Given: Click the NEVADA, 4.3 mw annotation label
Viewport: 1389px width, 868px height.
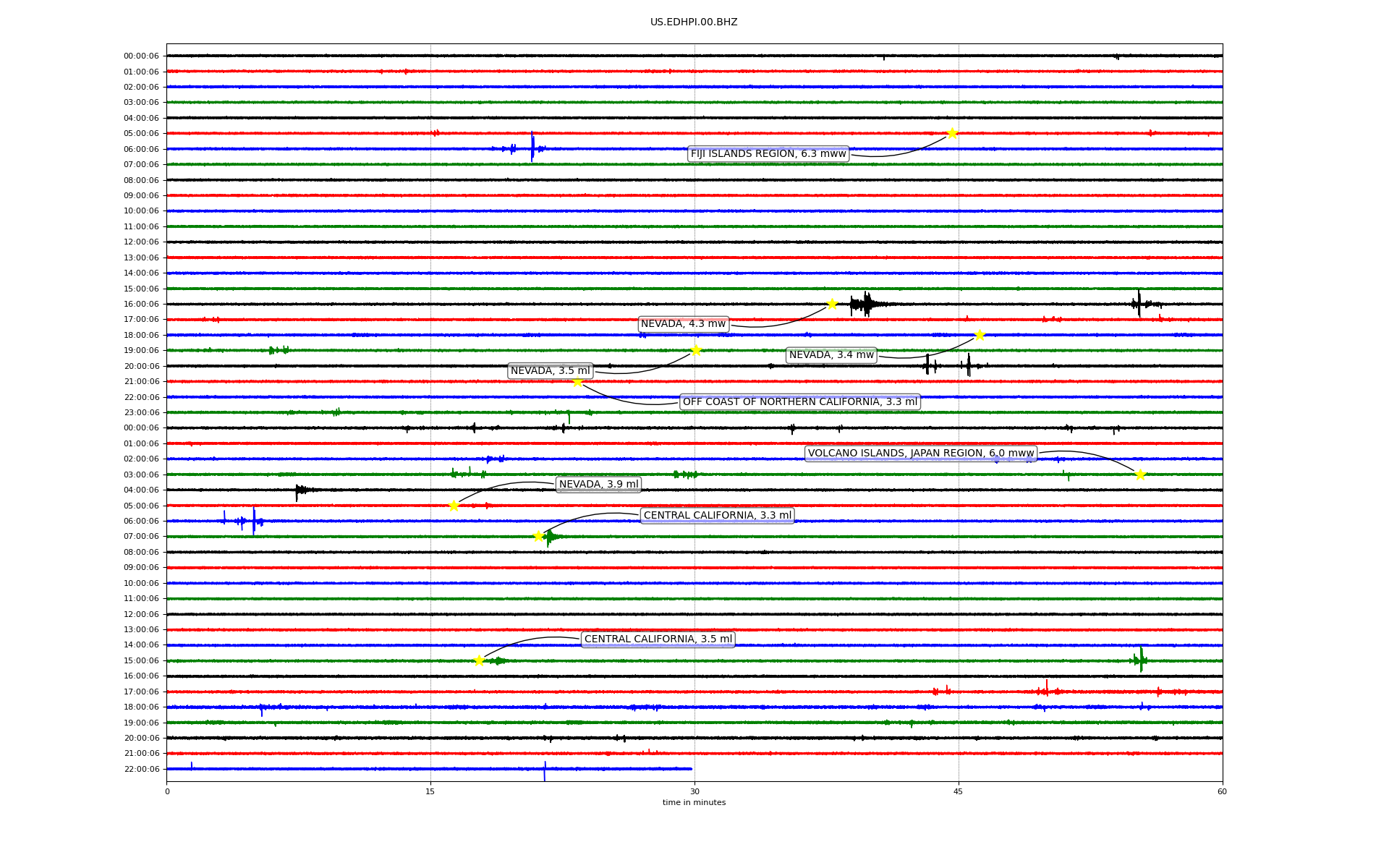Looking at the screenshot, I should click(x=683, y=323).
